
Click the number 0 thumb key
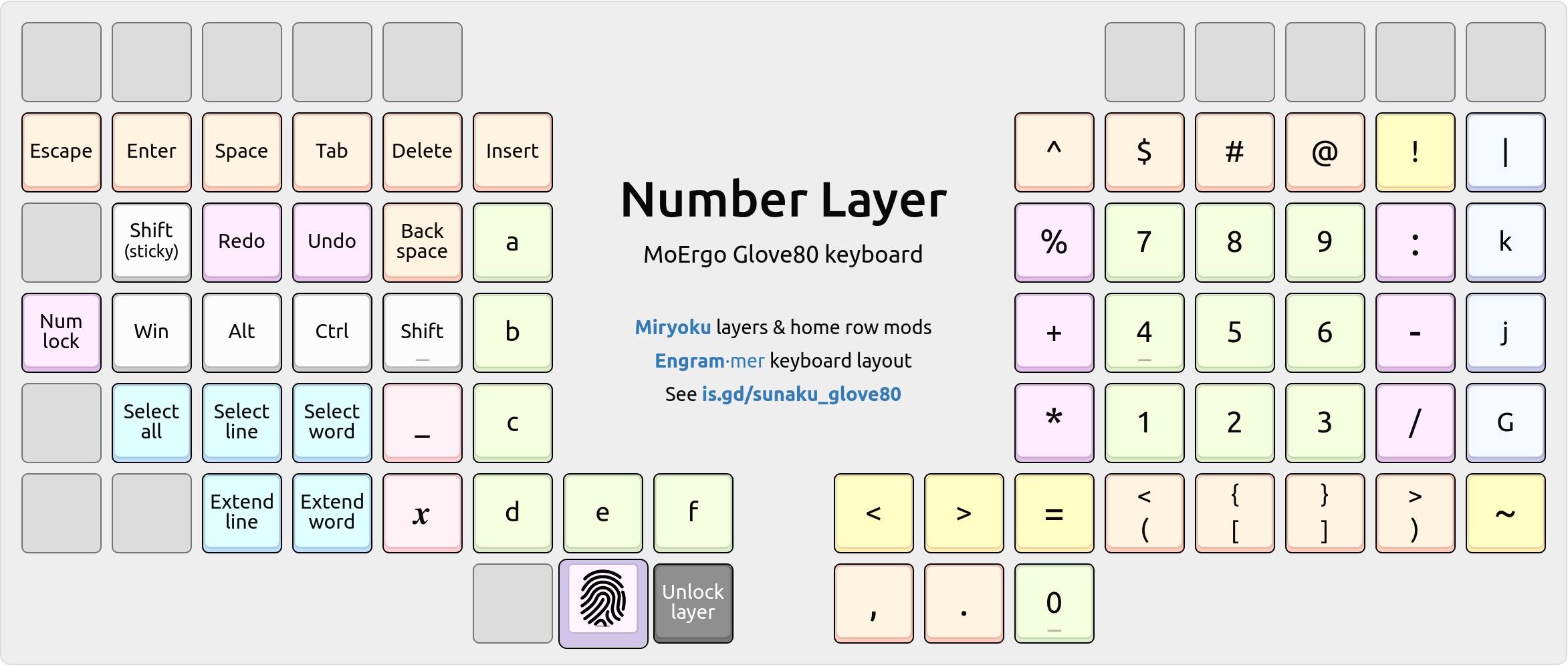(1054, 604)
